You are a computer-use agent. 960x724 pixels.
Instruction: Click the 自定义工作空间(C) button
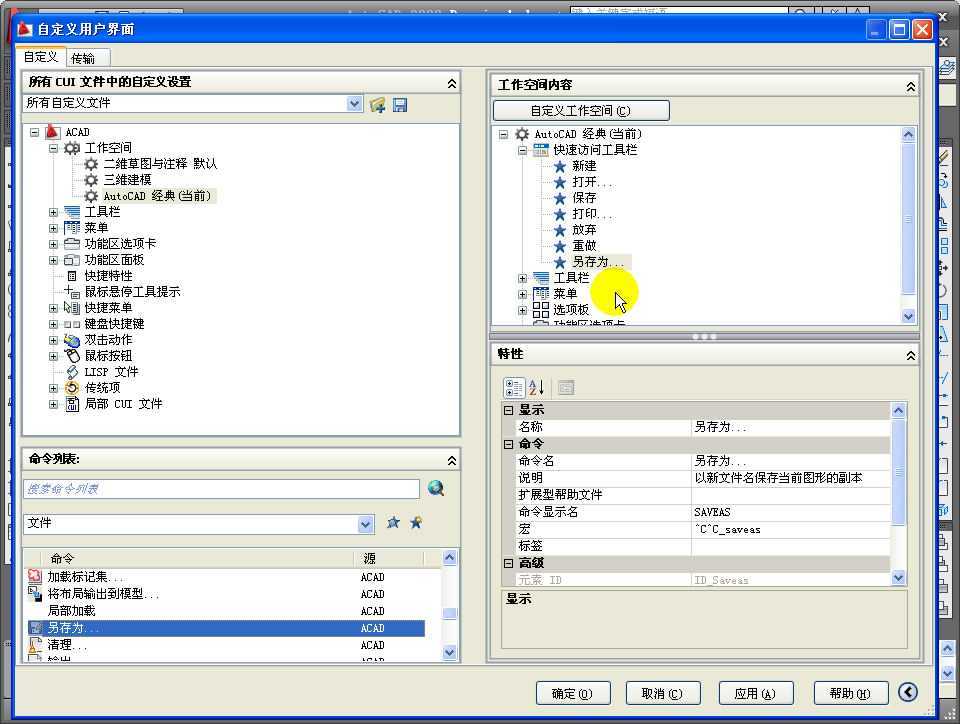[x=581, y=111]
